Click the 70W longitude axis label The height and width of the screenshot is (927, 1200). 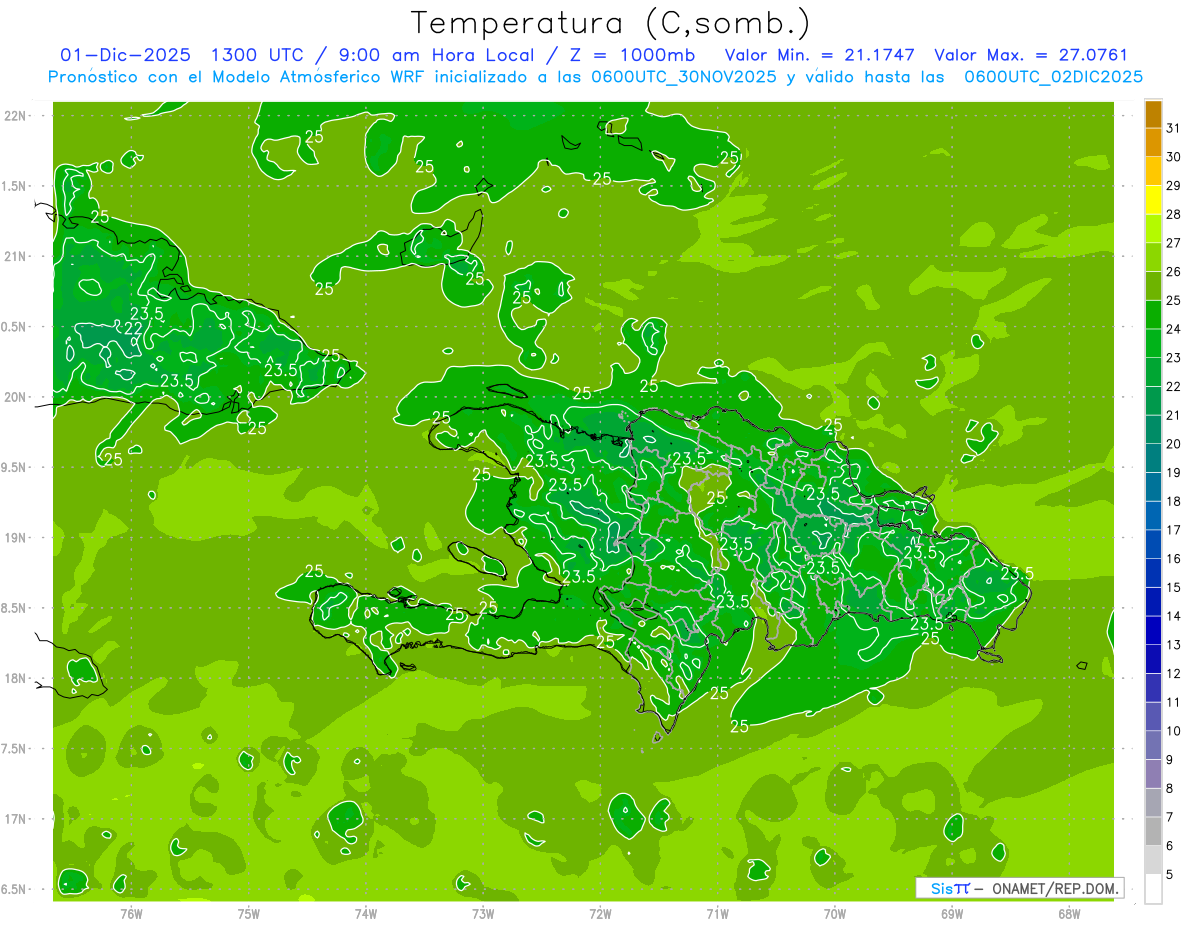click(x=834, y=913)
